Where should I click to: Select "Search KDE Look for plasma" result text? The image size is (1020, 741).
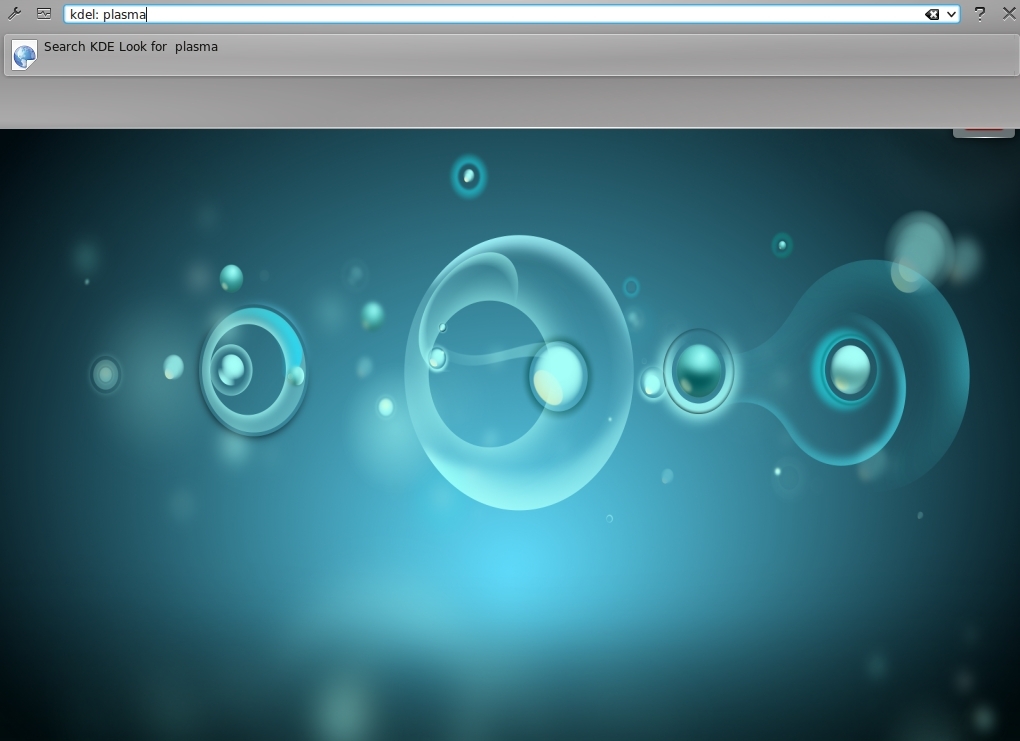131,47
